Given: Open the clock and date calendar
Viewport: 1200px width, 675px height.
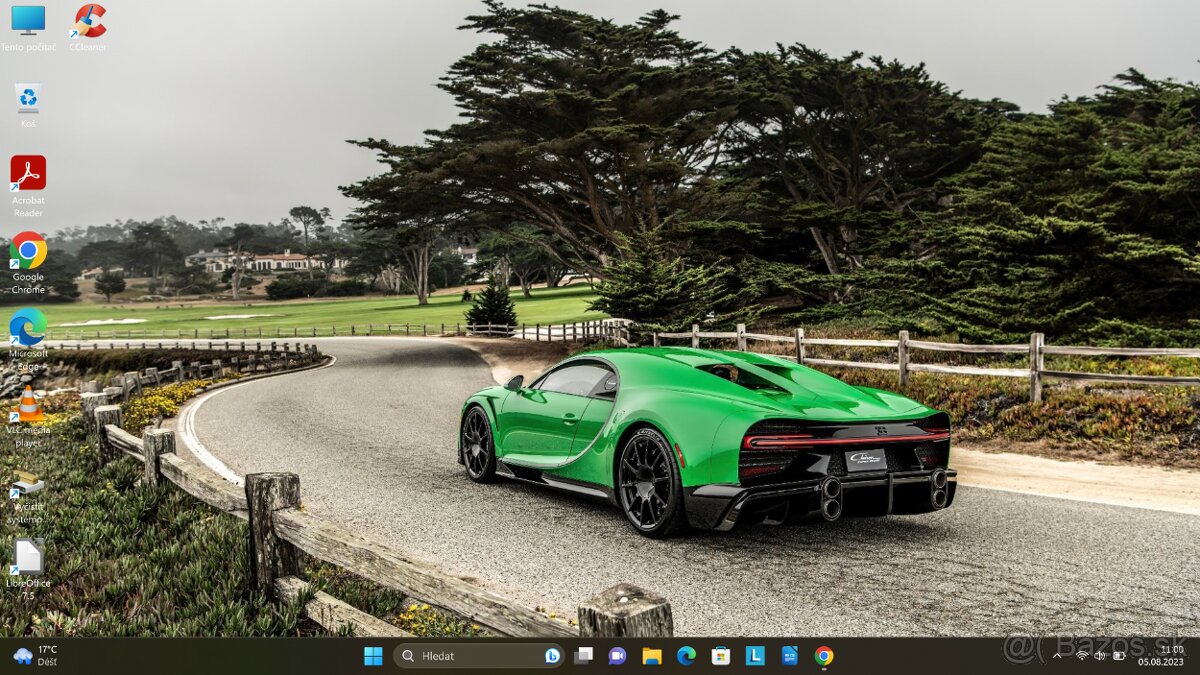Looking at the screenshot, I should pyautogui.click(x=1171, y=656).
